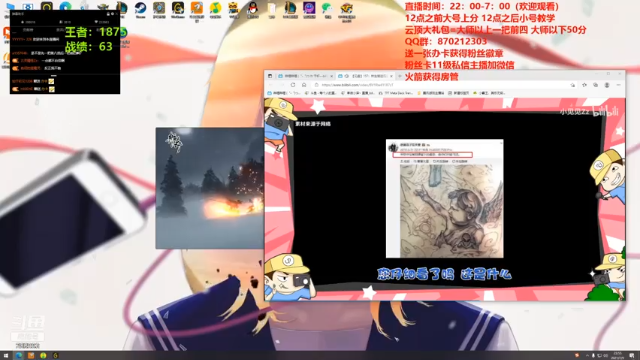Viewport: 640px width, 360px height.
Task: Click the snowy forest fire video frame
Action: coord(209,188)
